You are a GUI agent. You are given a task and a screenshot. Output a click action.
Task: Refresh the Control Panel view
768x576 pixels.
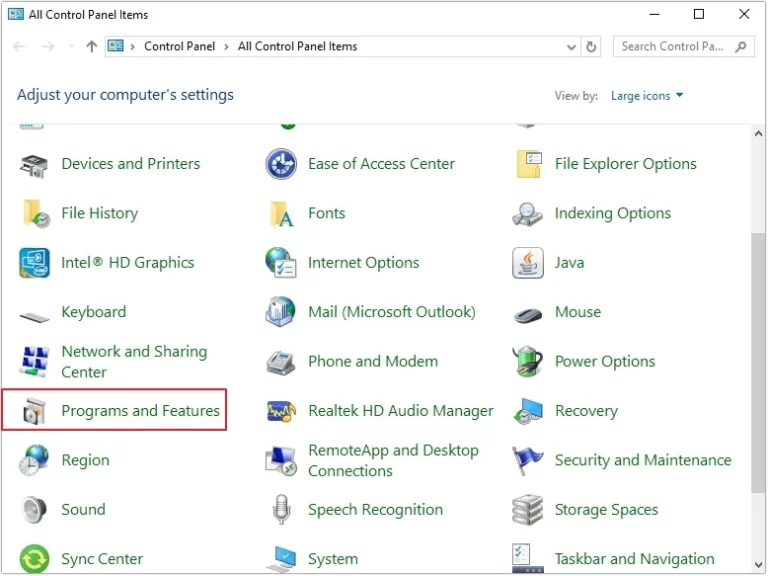(591, 47)
